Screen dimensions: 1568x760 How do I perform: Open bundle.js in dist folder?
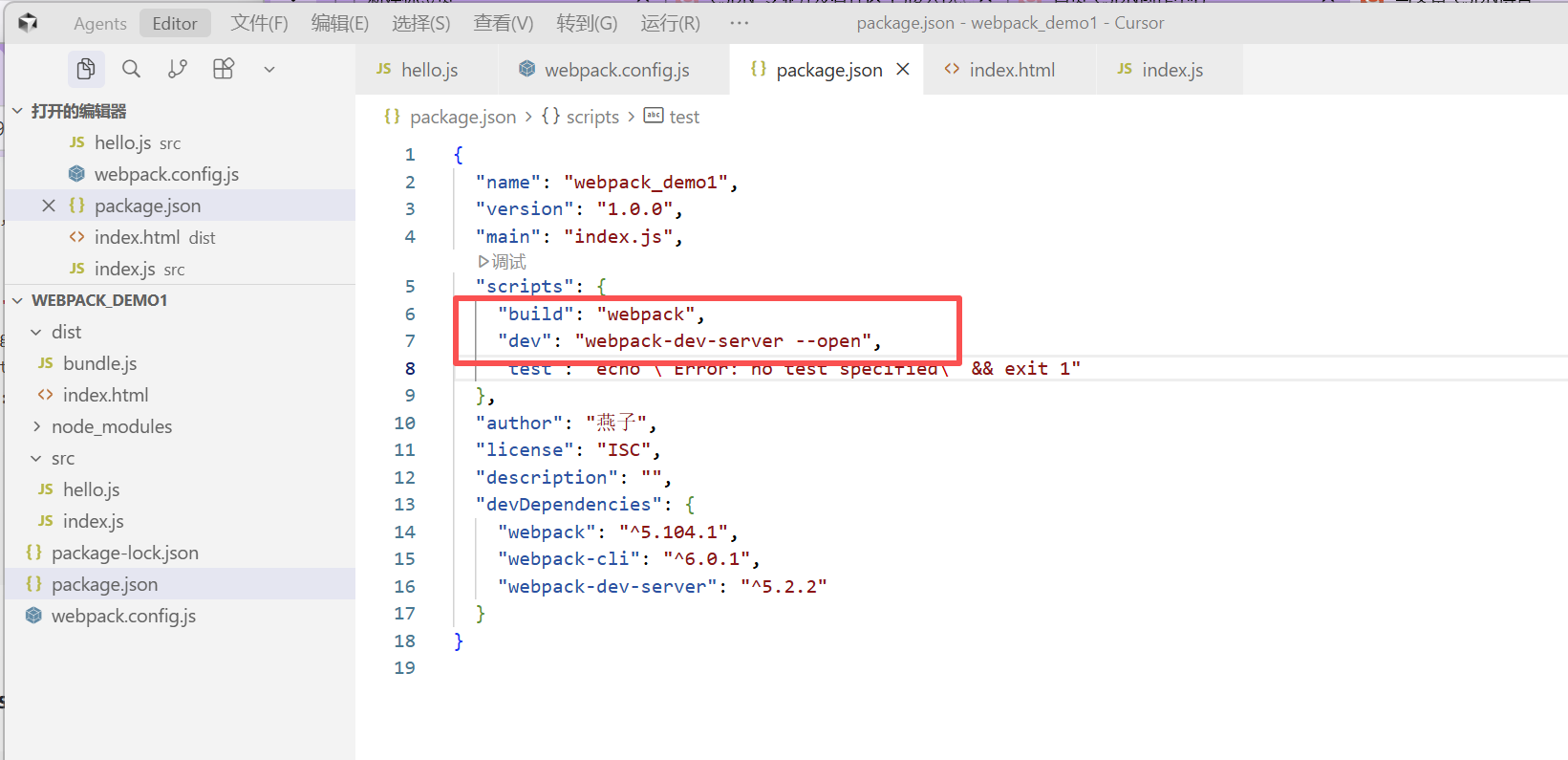[x=181, y=363]
